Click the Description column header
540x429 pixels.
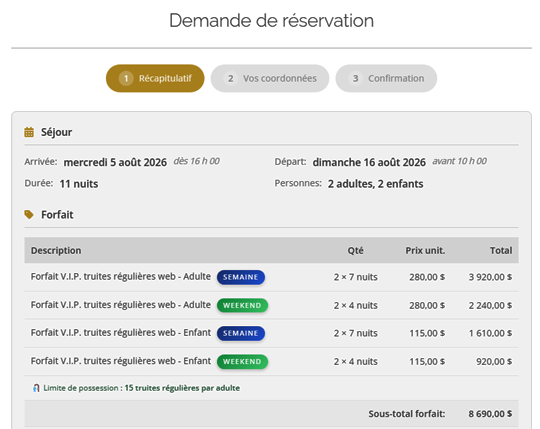(56, 251)
